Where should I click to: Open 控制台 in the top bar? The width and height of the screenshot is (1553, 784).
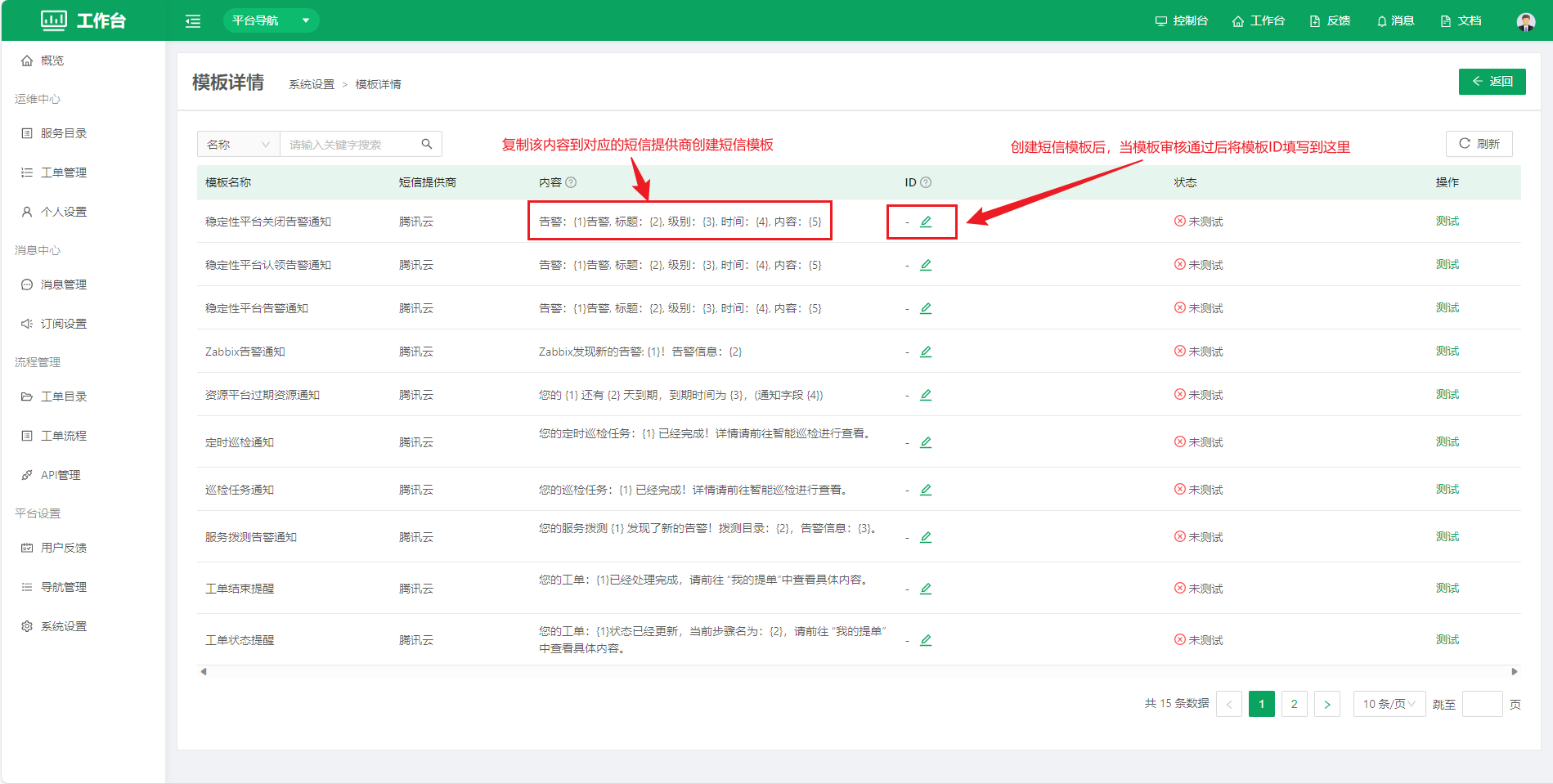(1182, 20)
